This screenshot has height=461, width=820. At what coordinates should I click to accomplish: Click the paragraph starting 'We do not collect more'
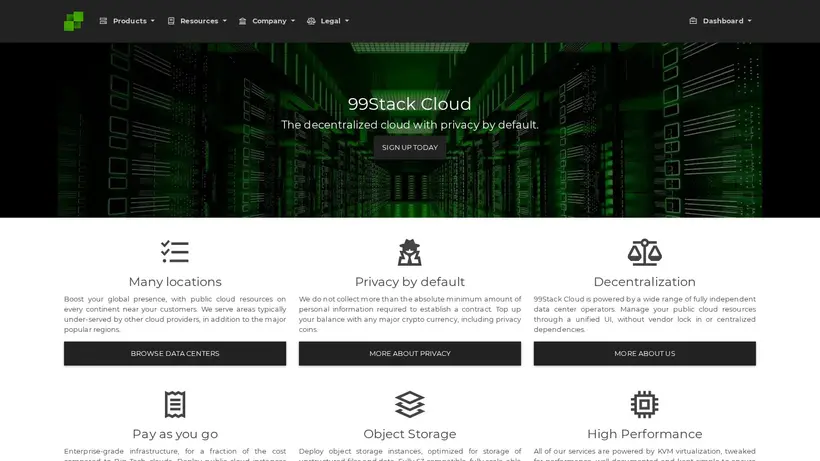pos(409,314)
